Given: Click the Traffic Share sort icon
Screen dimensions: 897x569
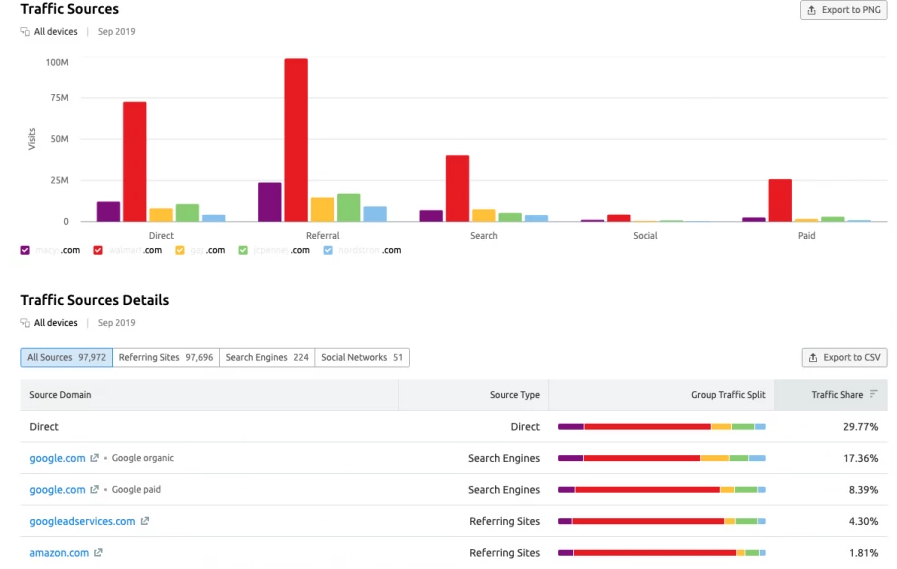Looking at the screenshot, I should (874, 395).
